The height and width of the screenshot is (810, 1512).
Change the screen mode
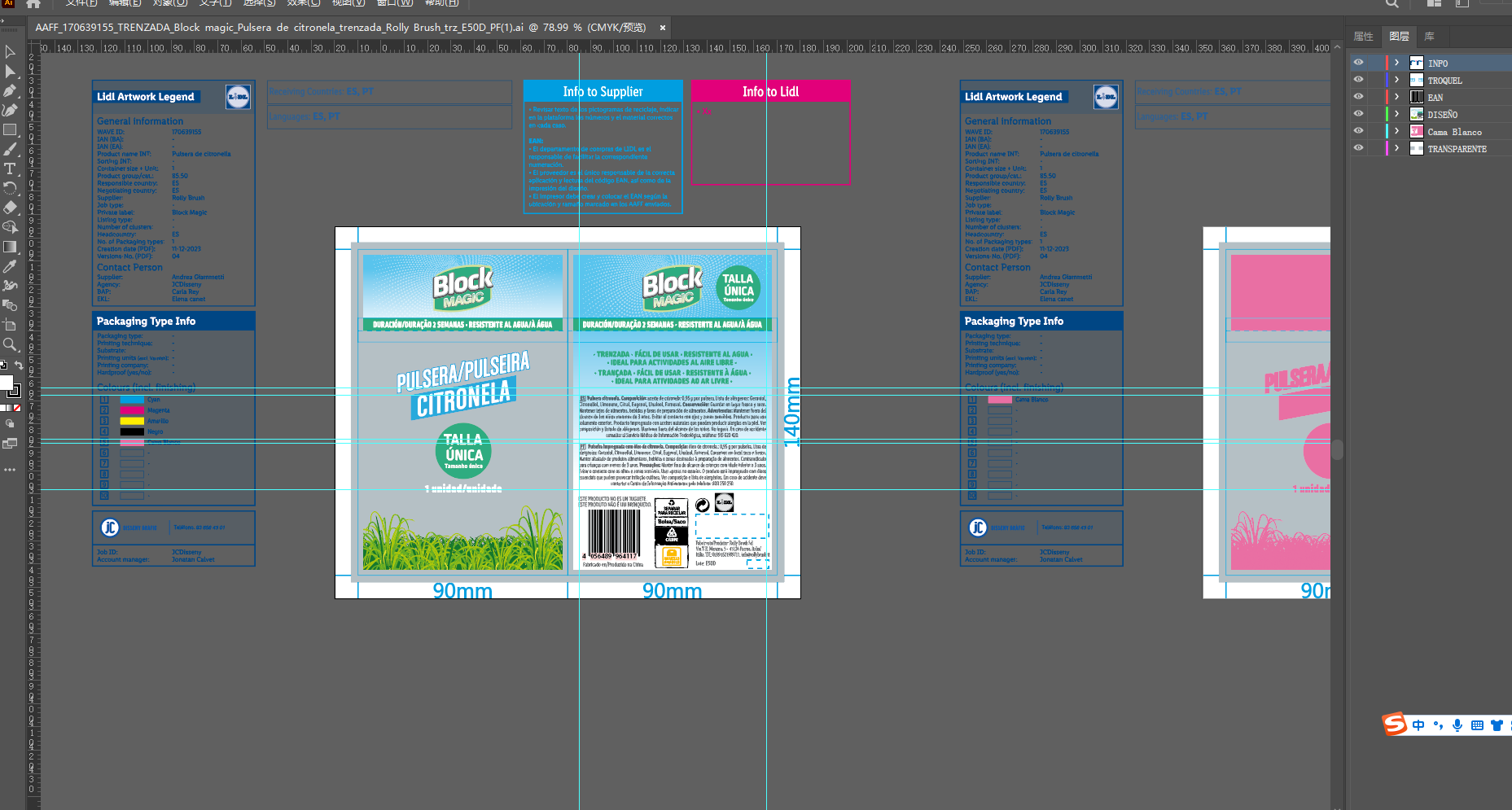(10, 444)
